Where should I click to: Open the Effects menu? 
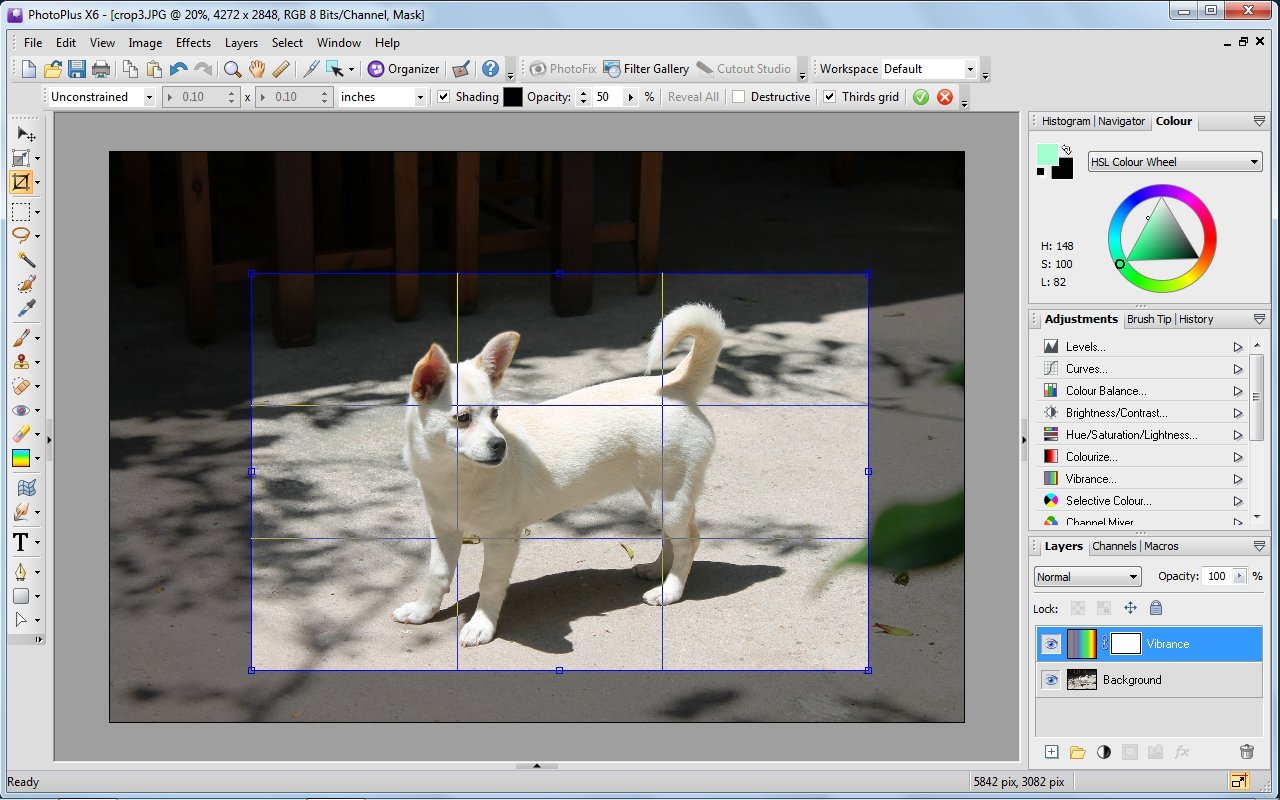(x=193, y=43)
